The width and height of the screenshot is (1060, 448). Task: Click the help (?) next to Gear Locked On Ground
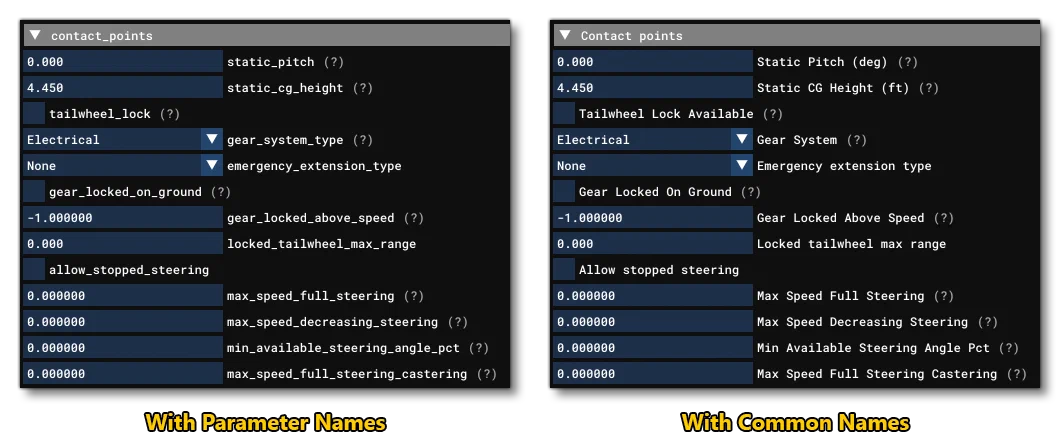click(x=751, y=192)
